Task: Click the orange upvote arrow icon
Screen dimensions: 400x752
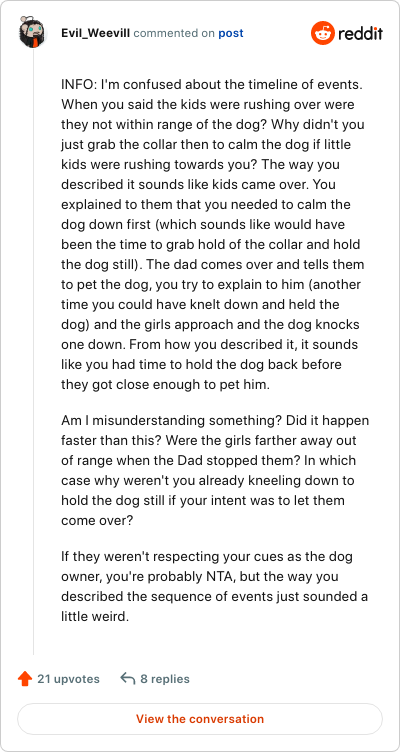Action: click(24, 679)
